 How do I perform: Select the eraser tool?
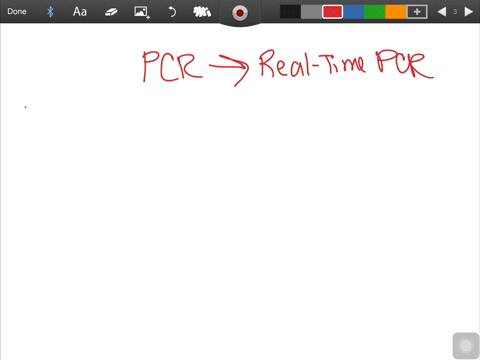[111, 12]
